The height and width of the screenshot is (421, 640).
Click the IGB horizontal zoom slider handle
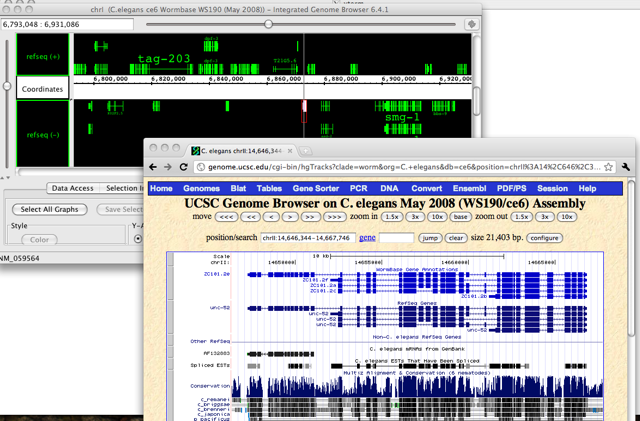[x=268, y=23]
